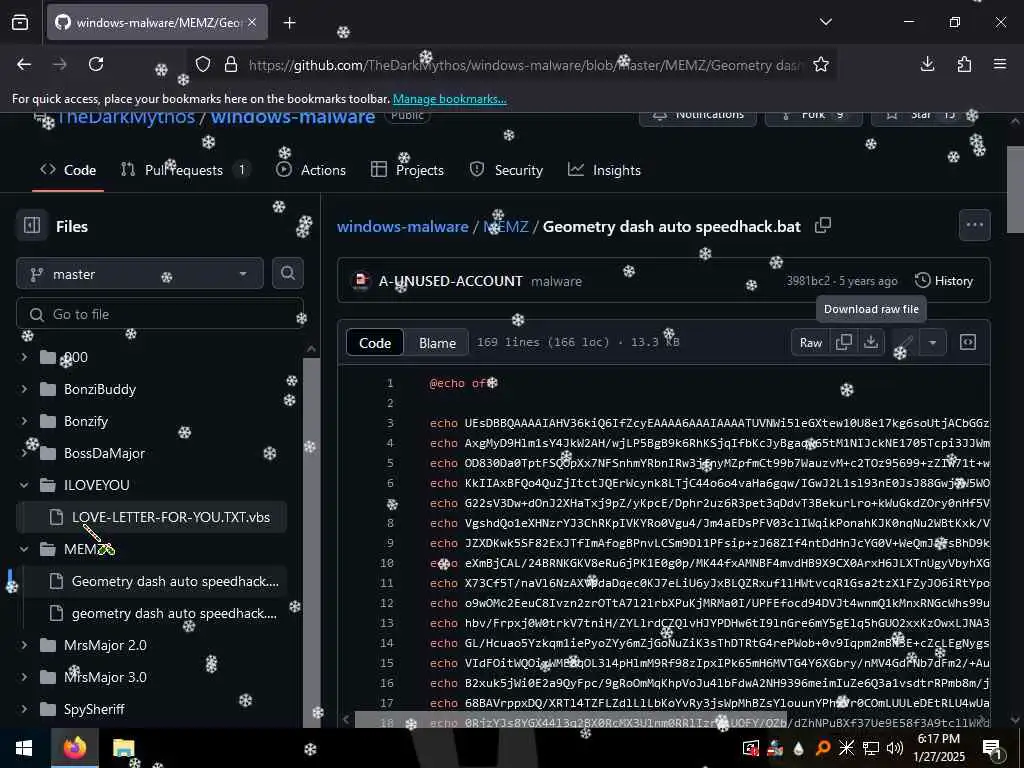Copy raw file contents
The height and width of the screenshot is (768, 1024).
pos(844,342)
